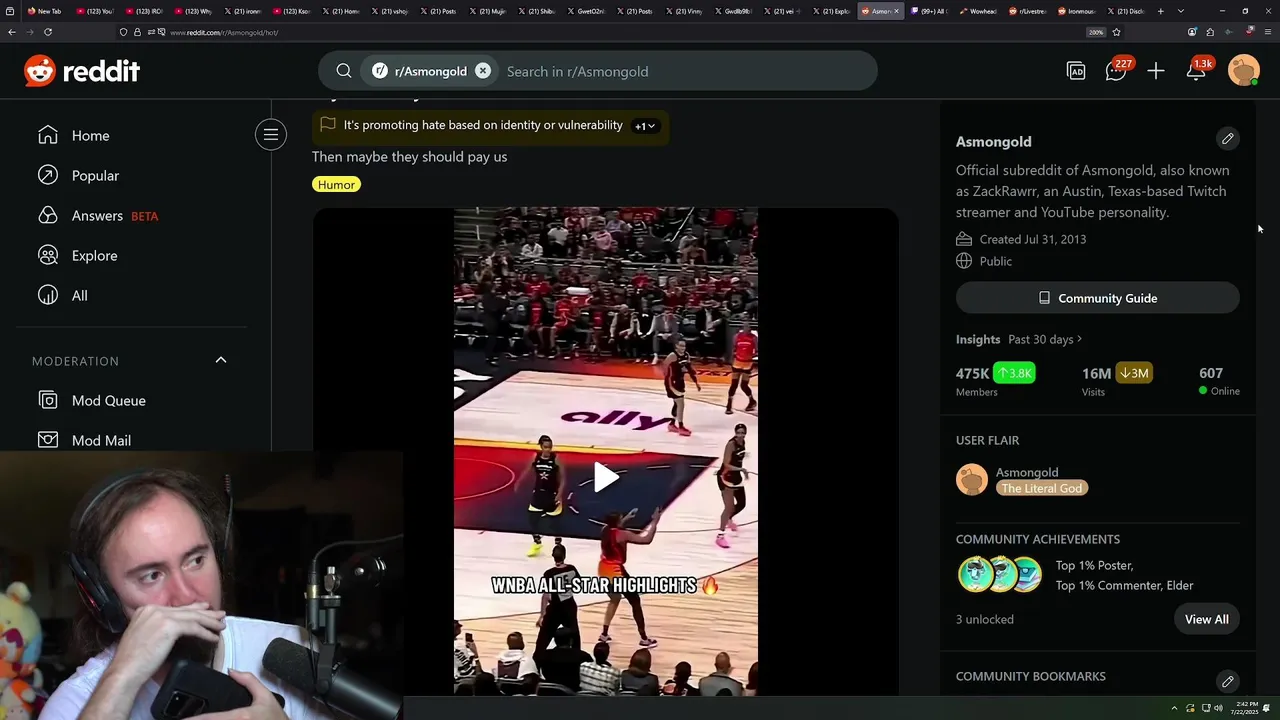Image resolution: width=1280 pixels, height=720 pixels.
Task: Click the Create post plus icon
Action: click(1156, 71)
